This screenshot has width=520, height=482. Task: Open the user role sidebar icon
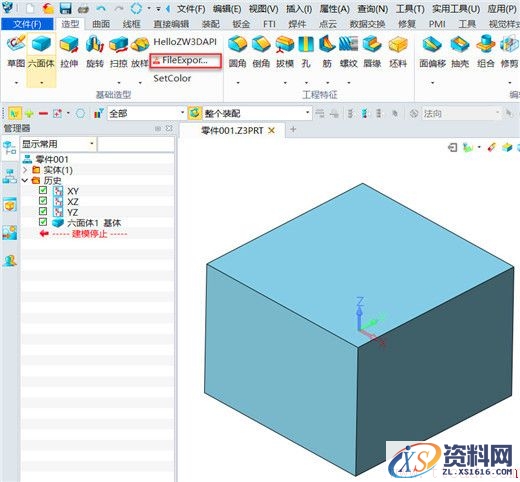click(x=10, y=261)
